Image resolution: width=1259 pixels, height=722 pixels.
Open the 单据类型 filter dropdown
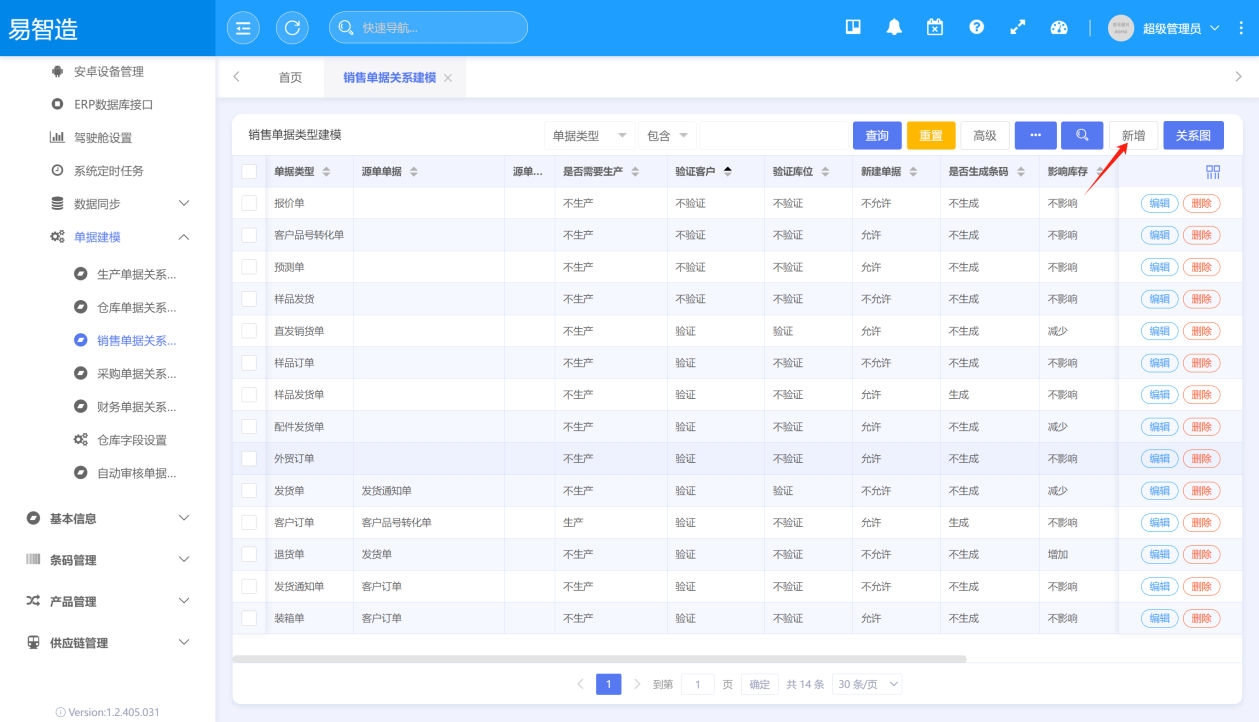click(x=589, y=136)
